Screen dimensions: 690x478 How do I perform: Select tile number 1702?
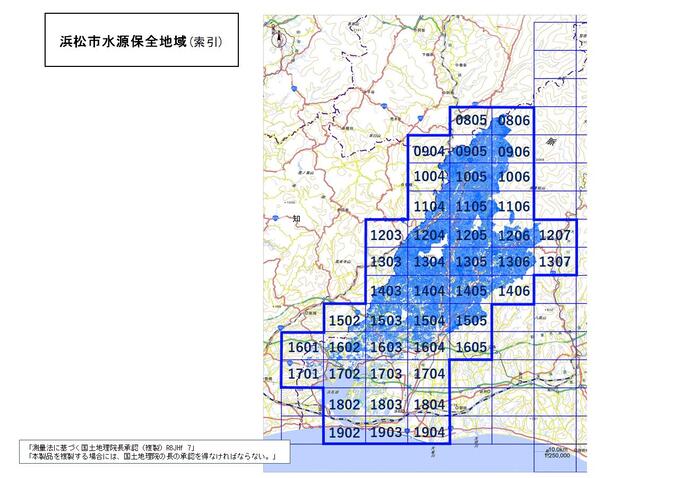pos(345,374)
